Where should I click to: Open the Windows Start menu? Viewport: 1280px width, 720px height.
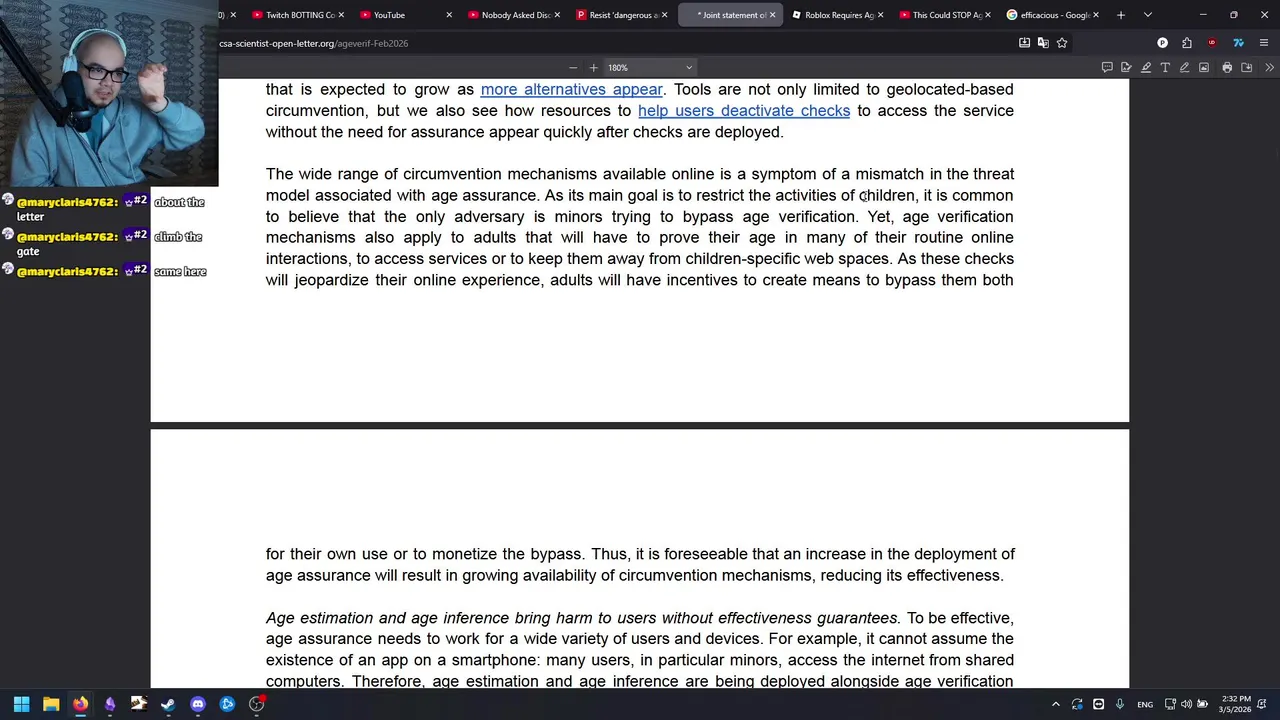pyautogui.click(x=21, y=704)
